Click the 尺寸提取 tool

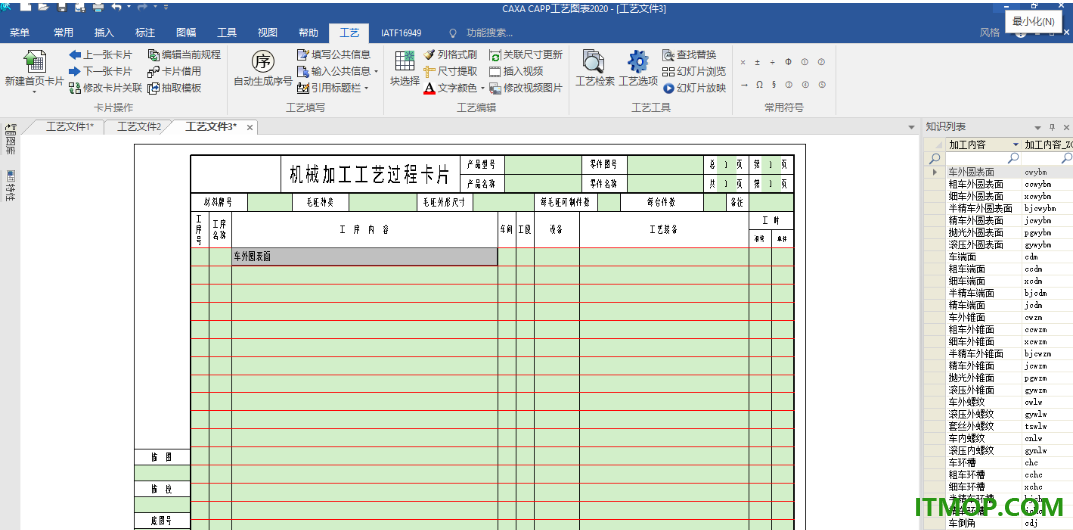pos(450,71)
